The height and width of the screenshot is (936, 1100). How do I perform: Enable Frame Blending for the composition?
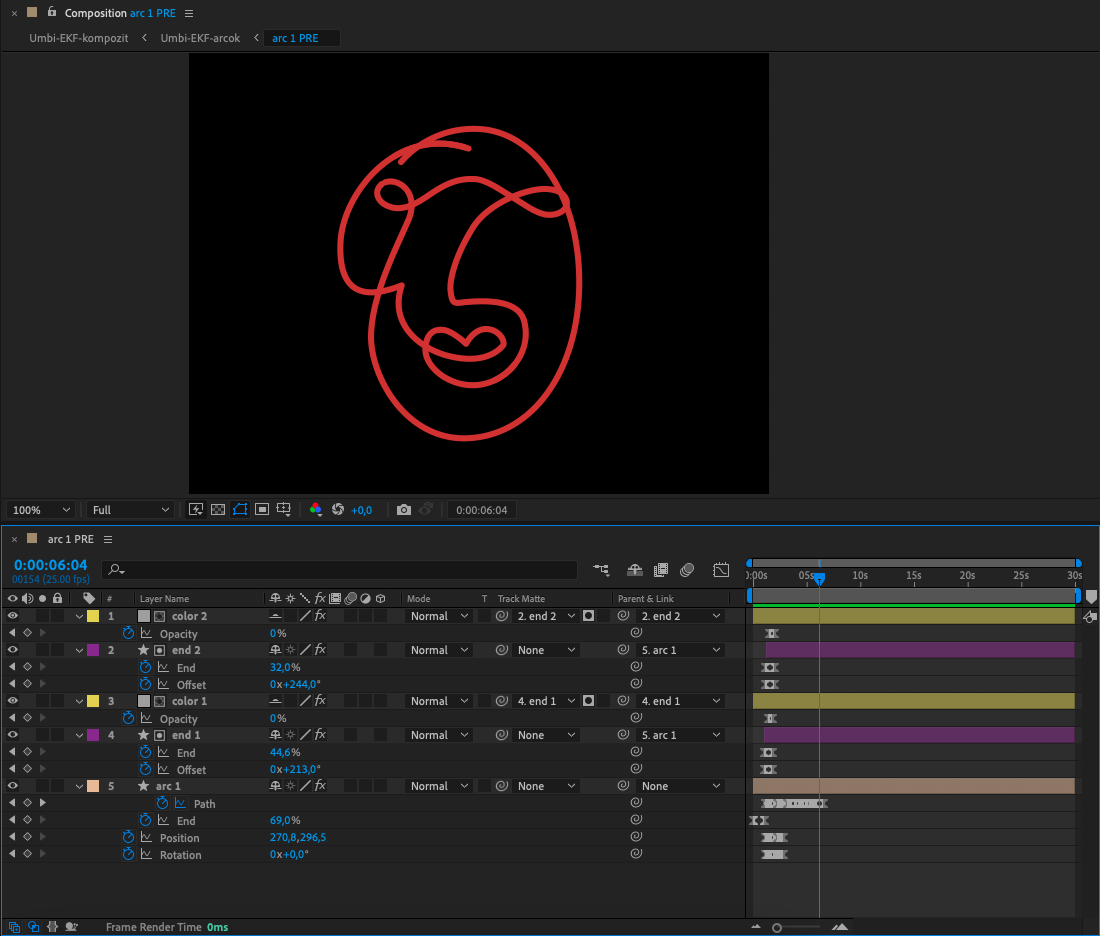661,570
